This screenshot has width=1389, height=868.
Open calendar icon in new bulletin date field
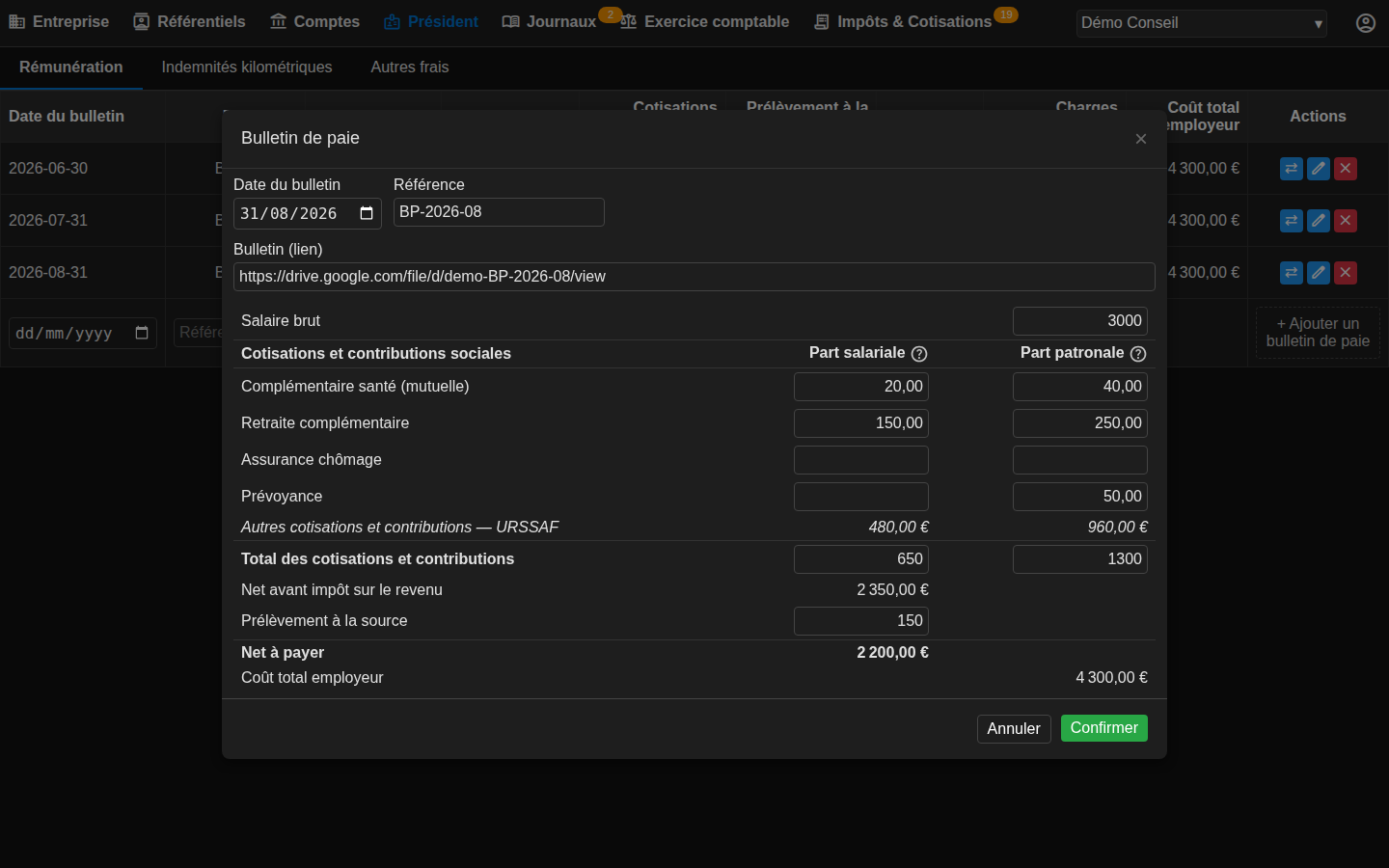click(142, 333)
